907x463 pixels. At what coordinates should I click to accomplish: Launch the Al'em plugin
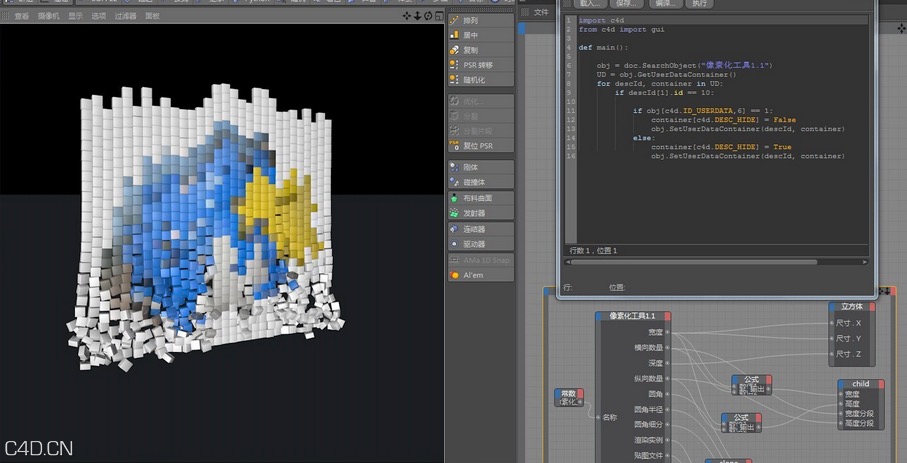pos(481,275)
